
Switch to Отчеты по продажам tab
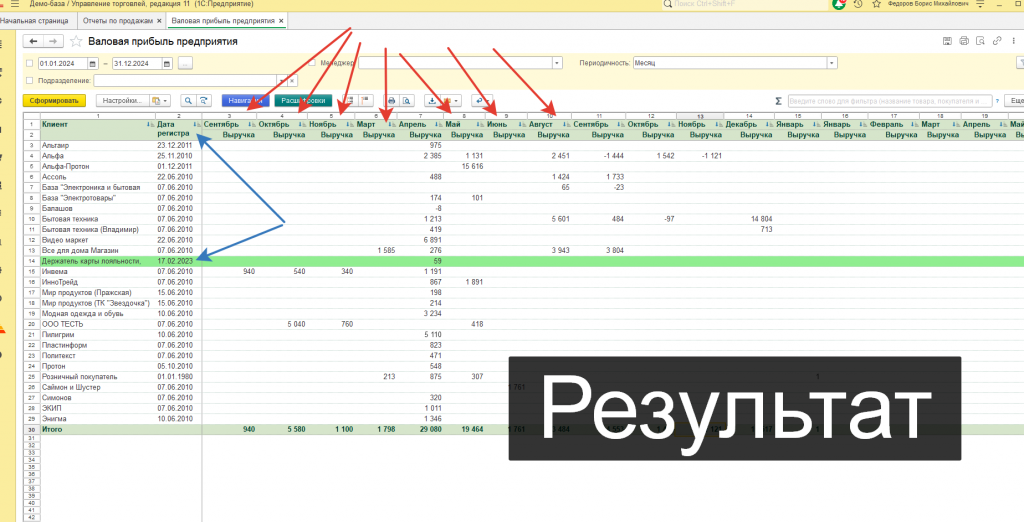[118, 21]
